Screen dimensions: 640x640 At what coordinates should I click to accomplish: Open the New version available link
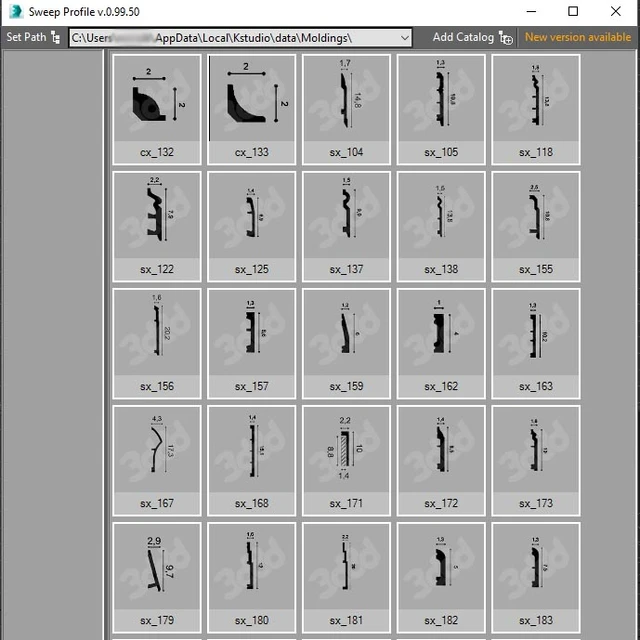(578, 37)
